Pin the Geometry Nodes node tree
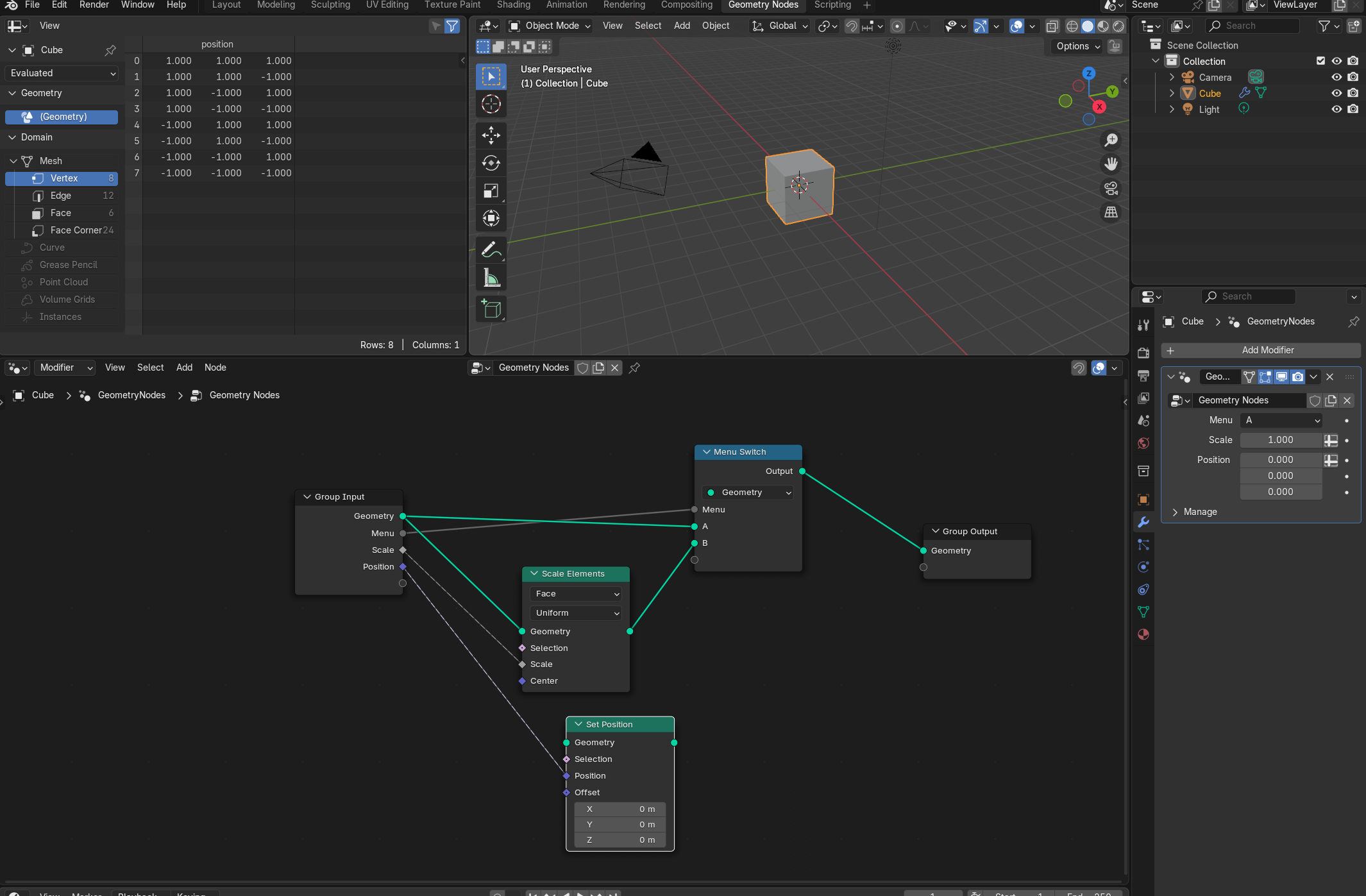 click(x=634, y=368)
